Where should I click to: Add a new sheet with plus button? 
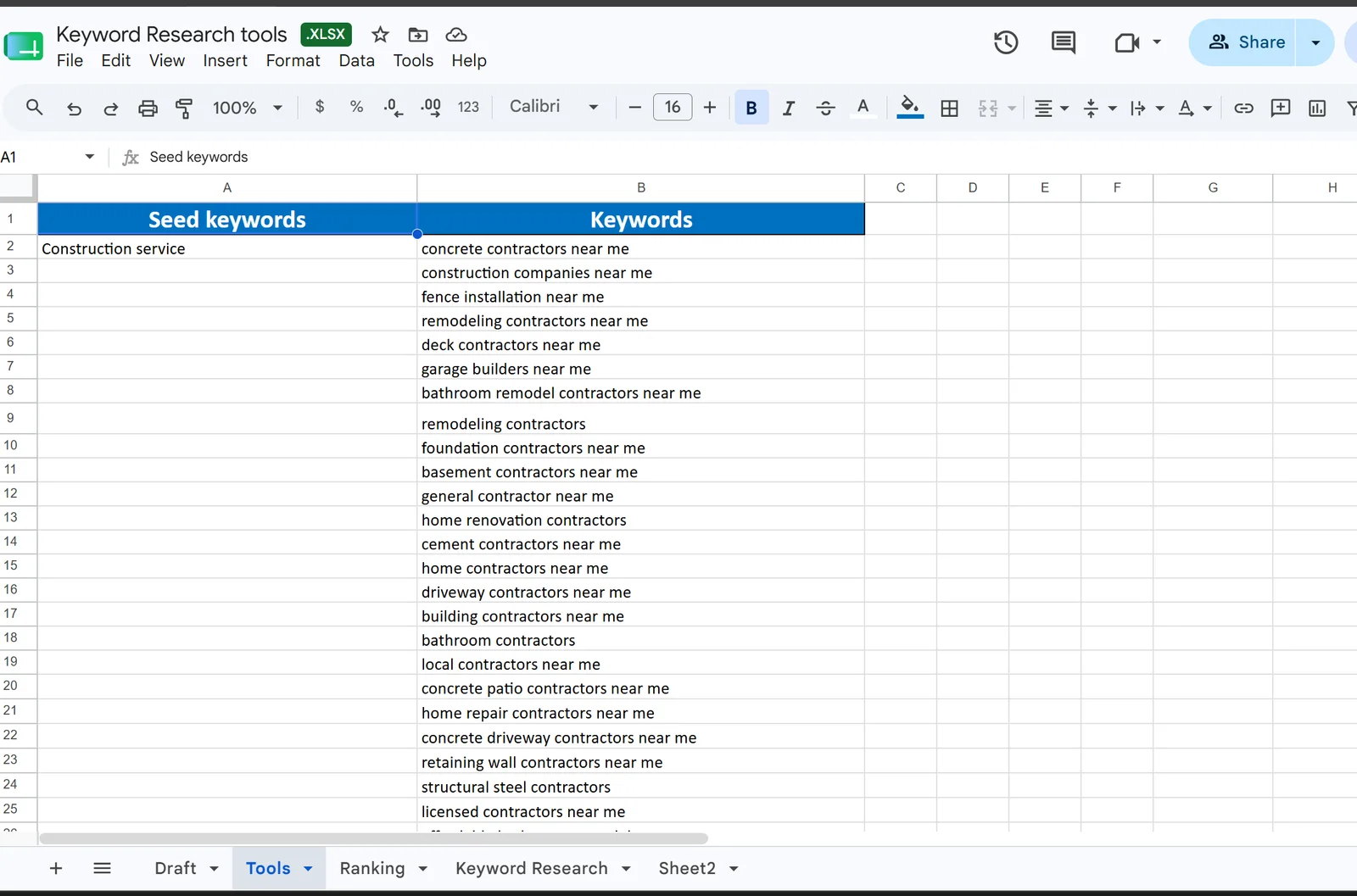pyautogui.click(x=56, y=868)
